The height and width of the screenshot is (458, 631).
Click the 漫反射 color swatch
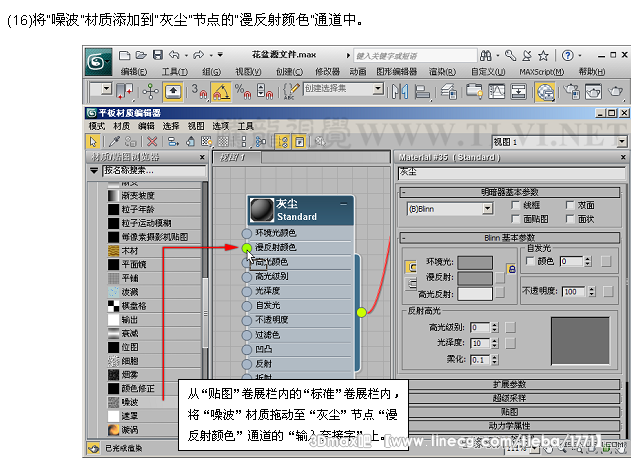click(x=475, y=278)
